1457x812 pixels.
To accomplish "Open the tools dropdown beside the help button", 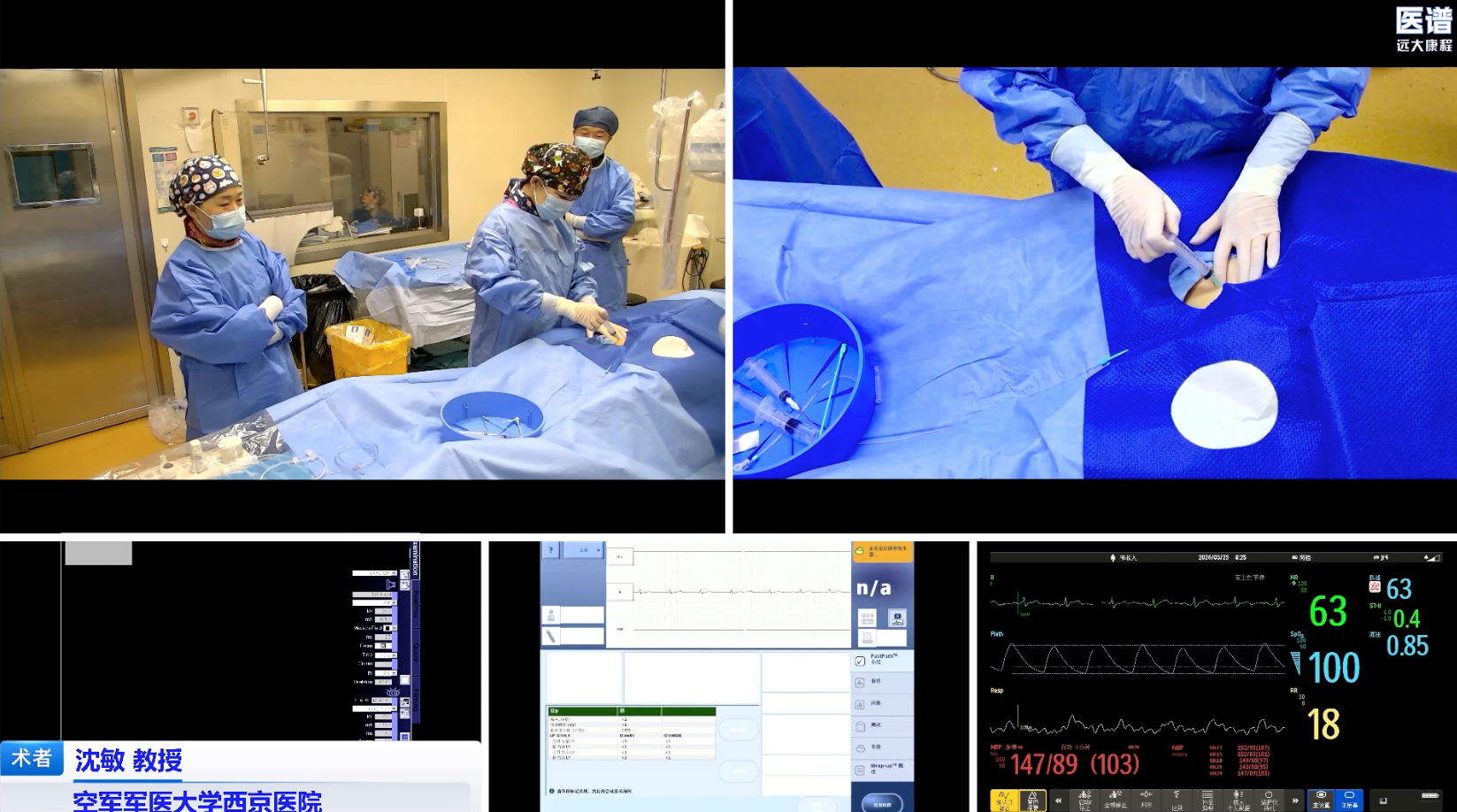I will (584, 550).
